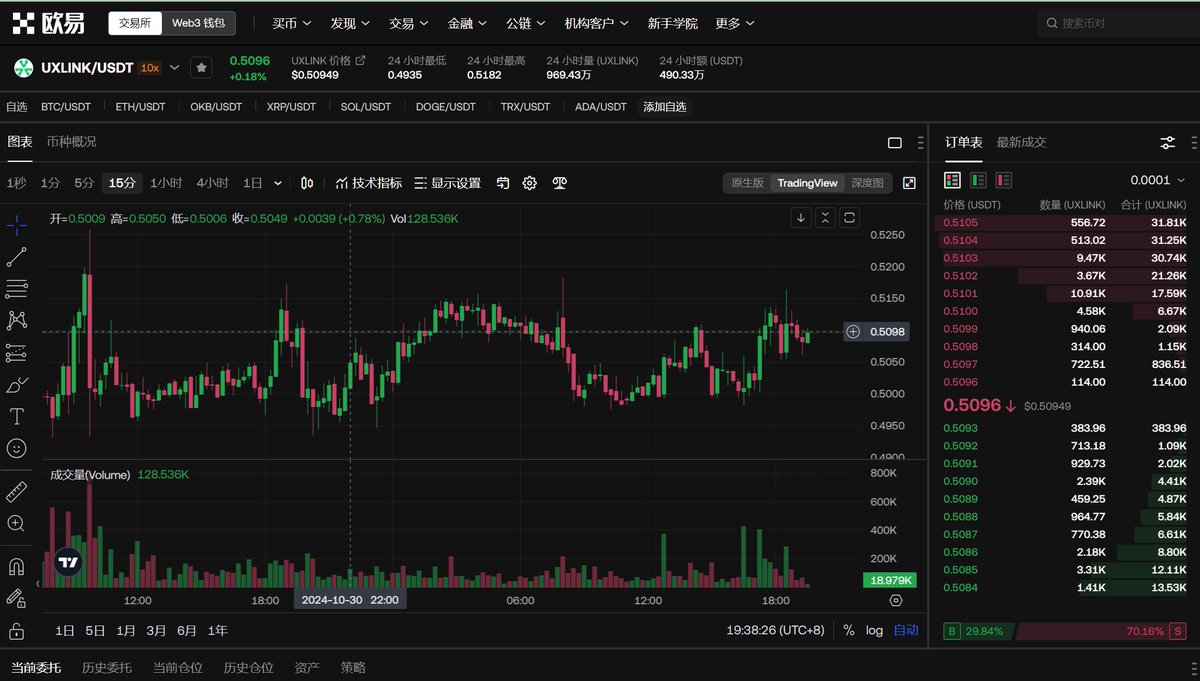This screenshot has height=681, width=1200.
Task: Expand the UXLINK/USDT pair selector
Action: (174, 68)
